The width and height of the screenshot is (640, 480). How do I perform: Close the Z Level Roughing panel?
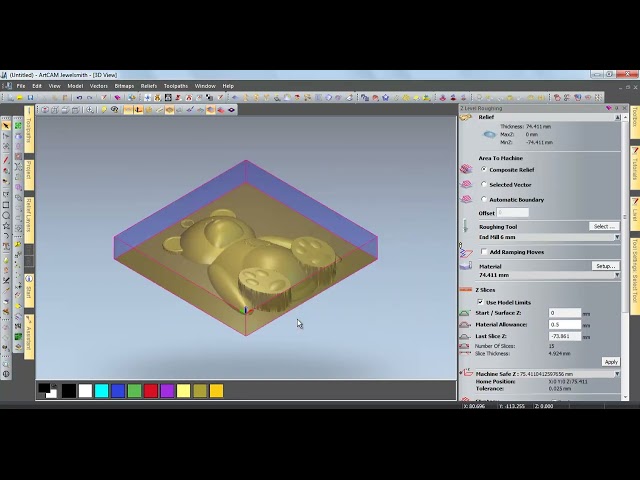click(x=624, y=108)
